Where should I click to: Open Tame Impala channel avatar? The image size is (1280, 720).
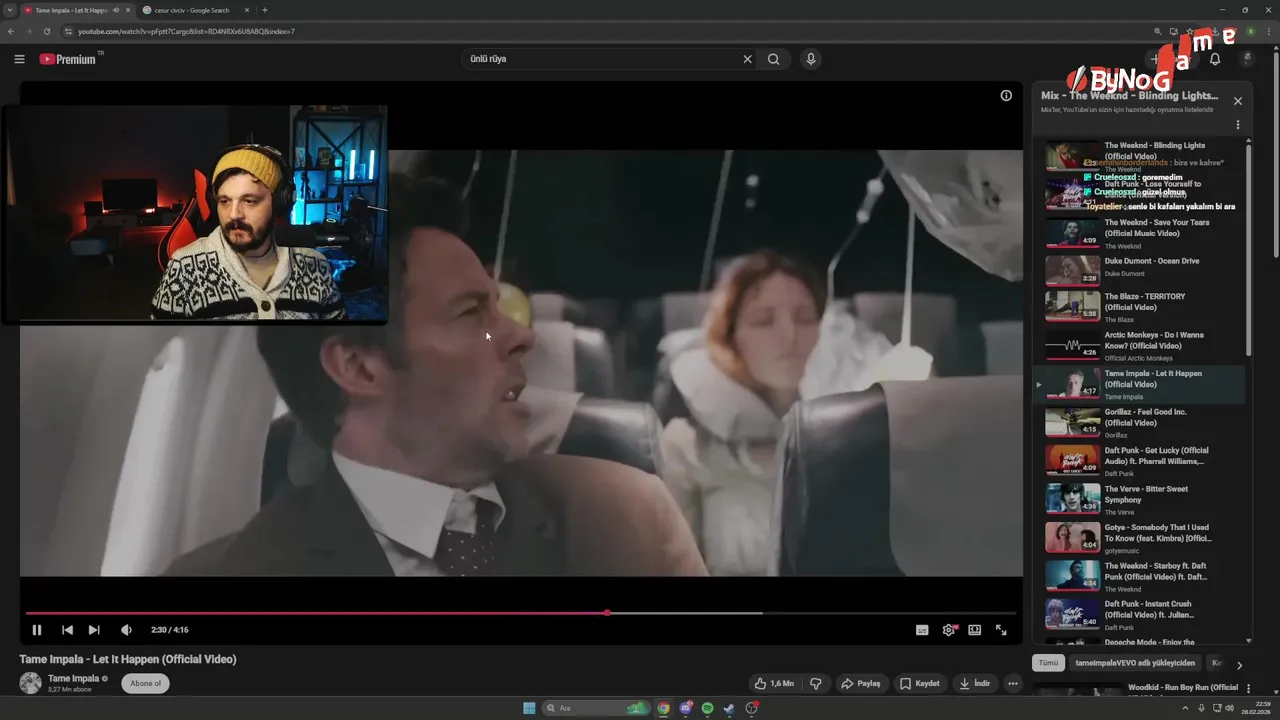point(31,683)
